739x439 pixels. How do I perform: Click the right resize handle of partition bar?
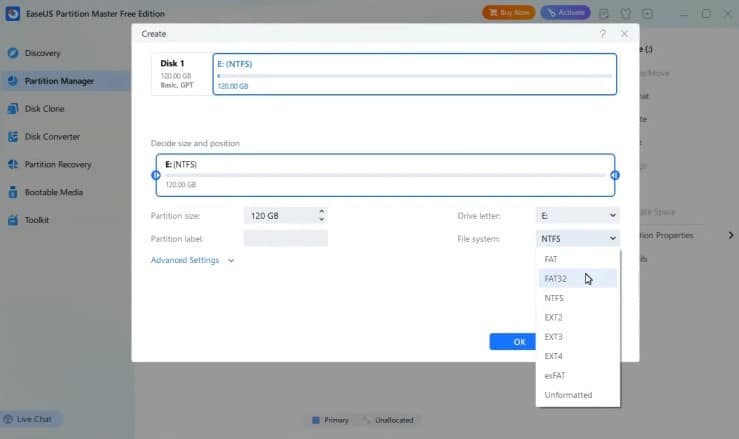pos(615,175)
